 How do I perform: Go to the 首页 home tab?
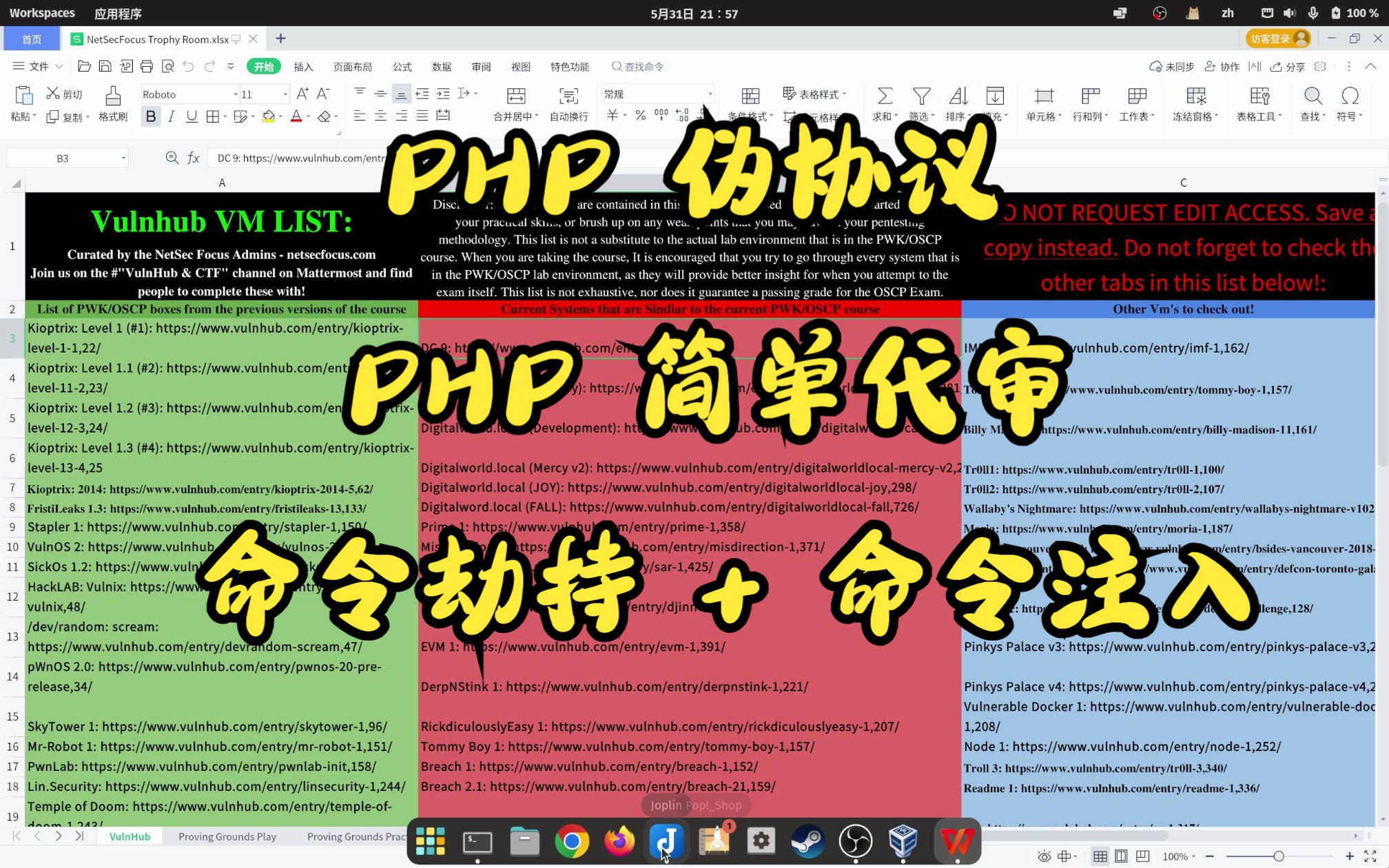tap(32, 39)
